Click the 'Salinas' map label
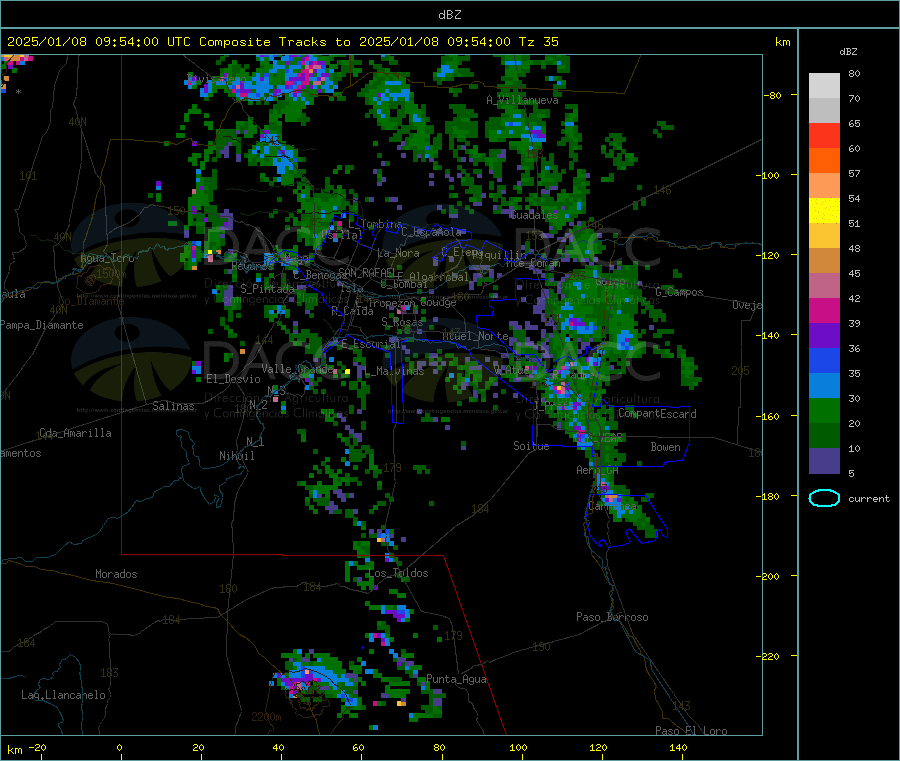The height and width of the screenshot is (761, 900). (x=173, y=406)
